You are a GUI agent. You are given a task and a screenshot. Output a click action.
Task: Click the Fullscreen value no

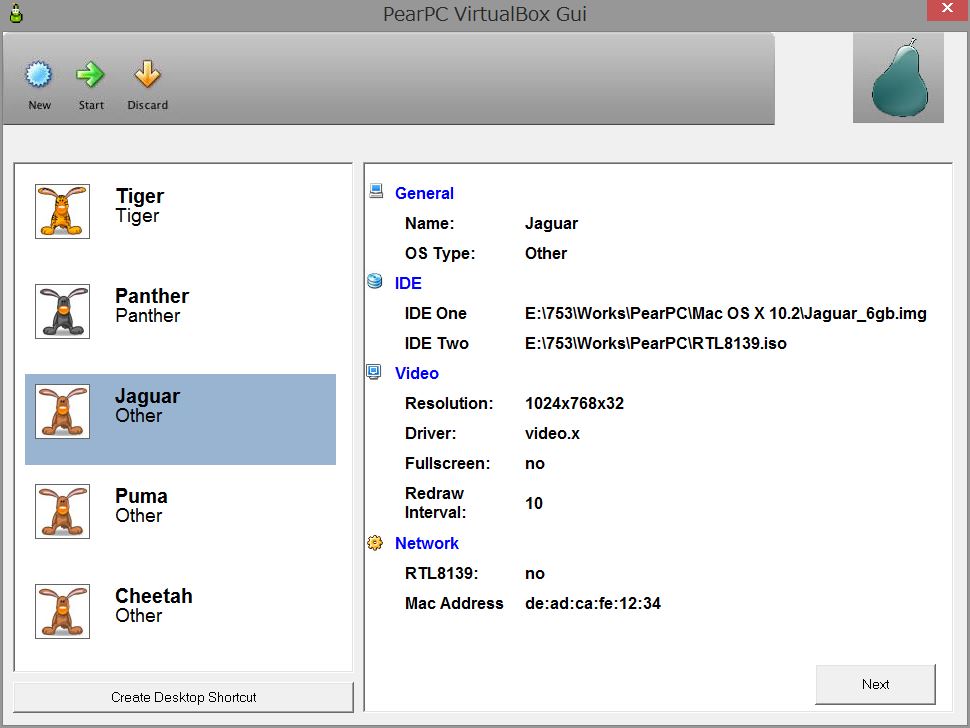(x=534, y=464)
